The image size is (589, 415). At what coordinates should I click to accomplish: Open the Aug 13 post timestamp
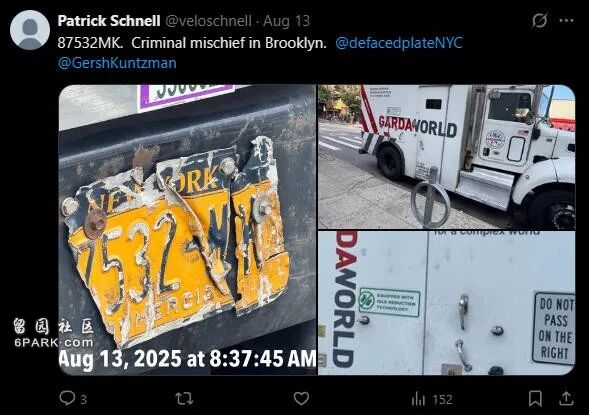point(287,21)
